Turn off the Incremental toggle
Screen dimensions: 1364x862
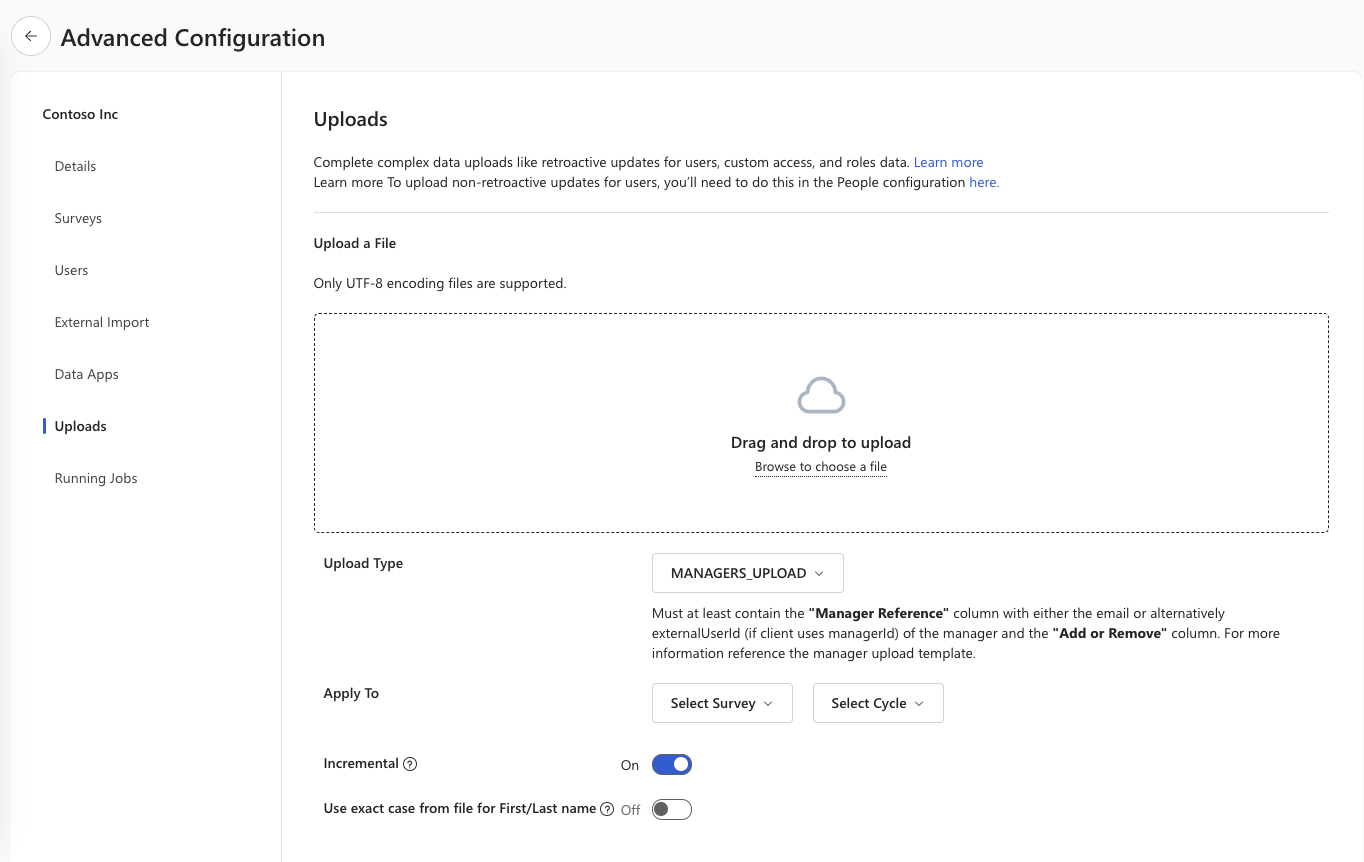671,763
